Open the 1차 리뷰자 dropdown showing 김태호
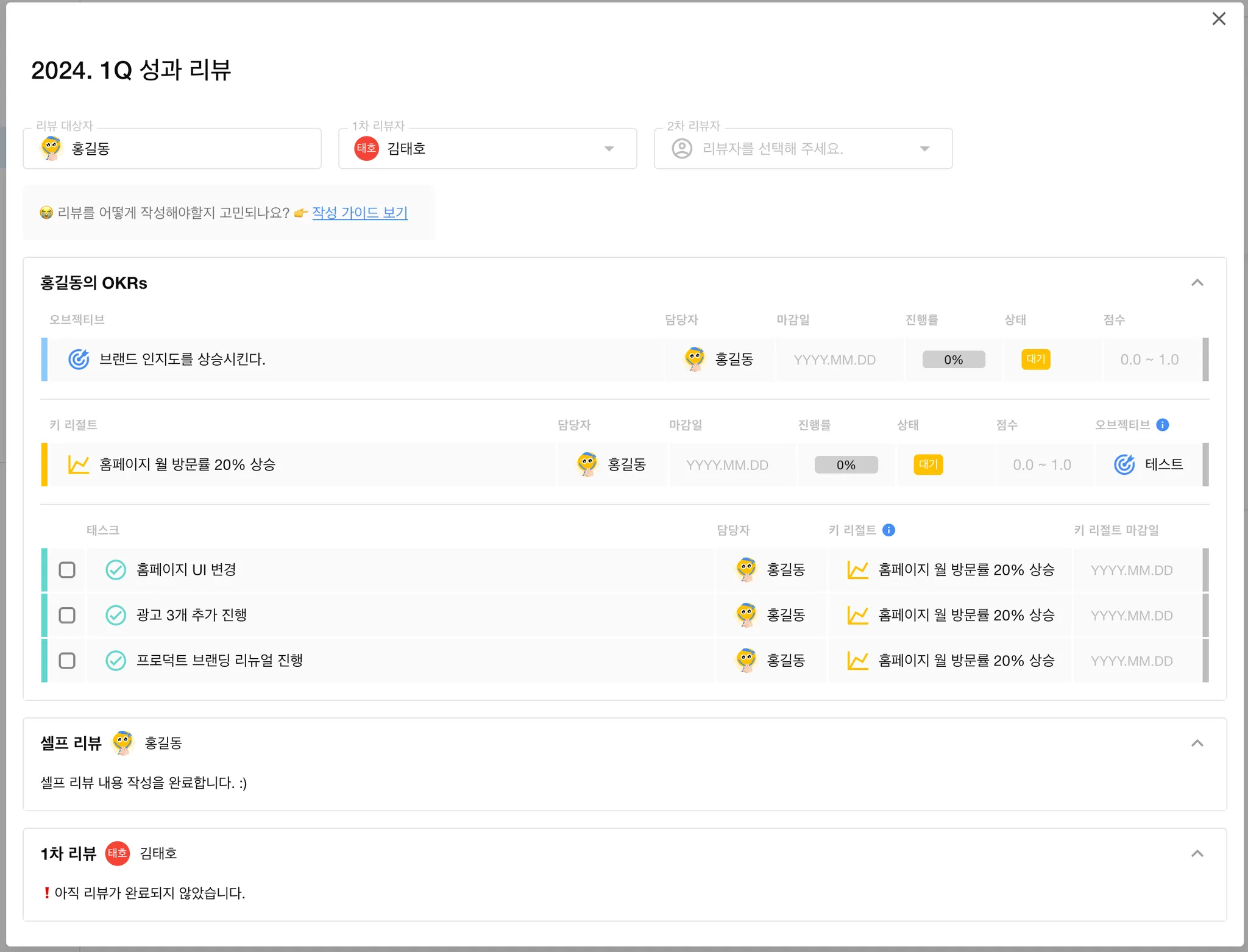Image resolution: width=1248 pixels, height=952 pixels. (x=487, y=149)
